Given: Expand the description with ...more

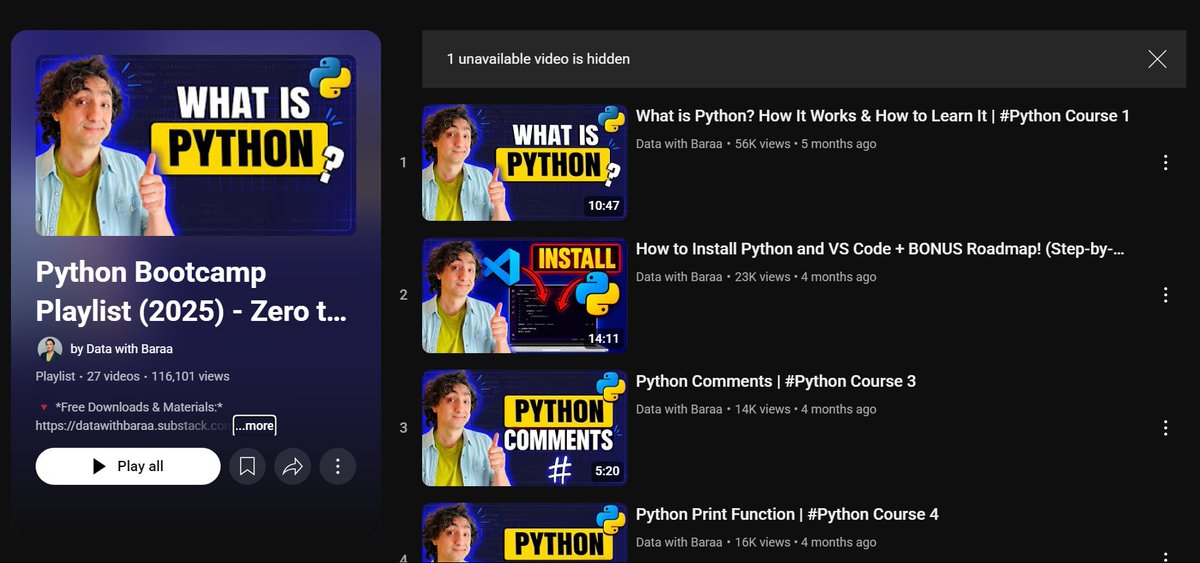Looking at the screenshot, I should [x=255, y=426].
